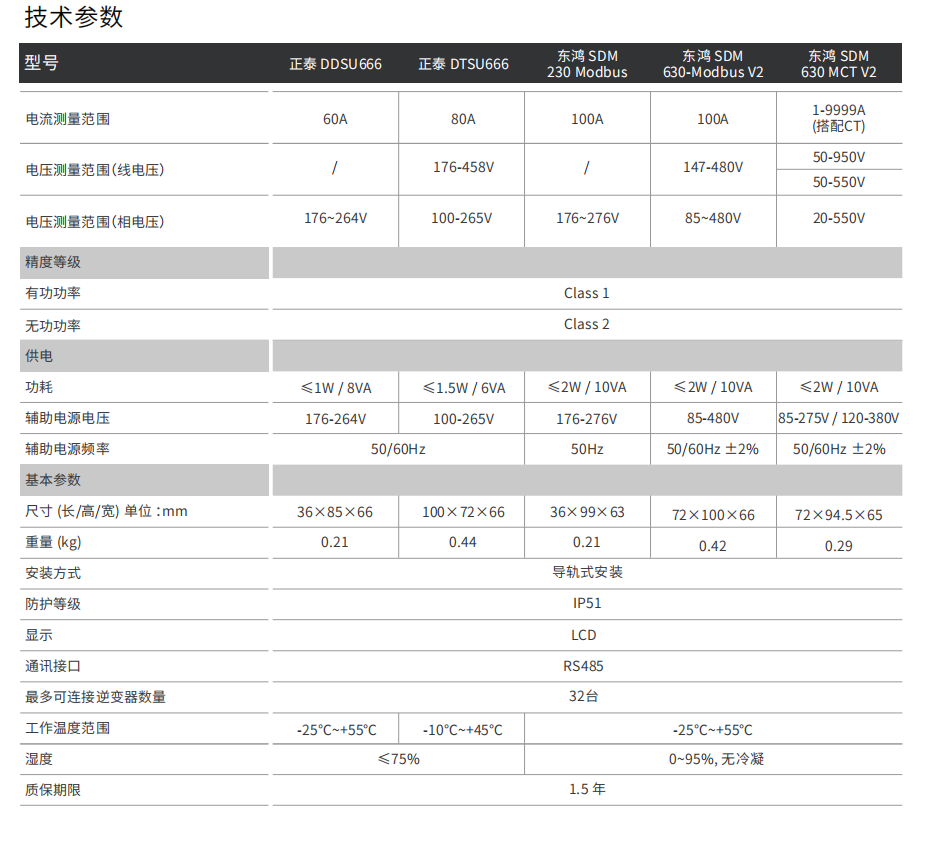Screen dimensions: 938x844
Task: Click the 功耗 row label
Action: point(39,387)
